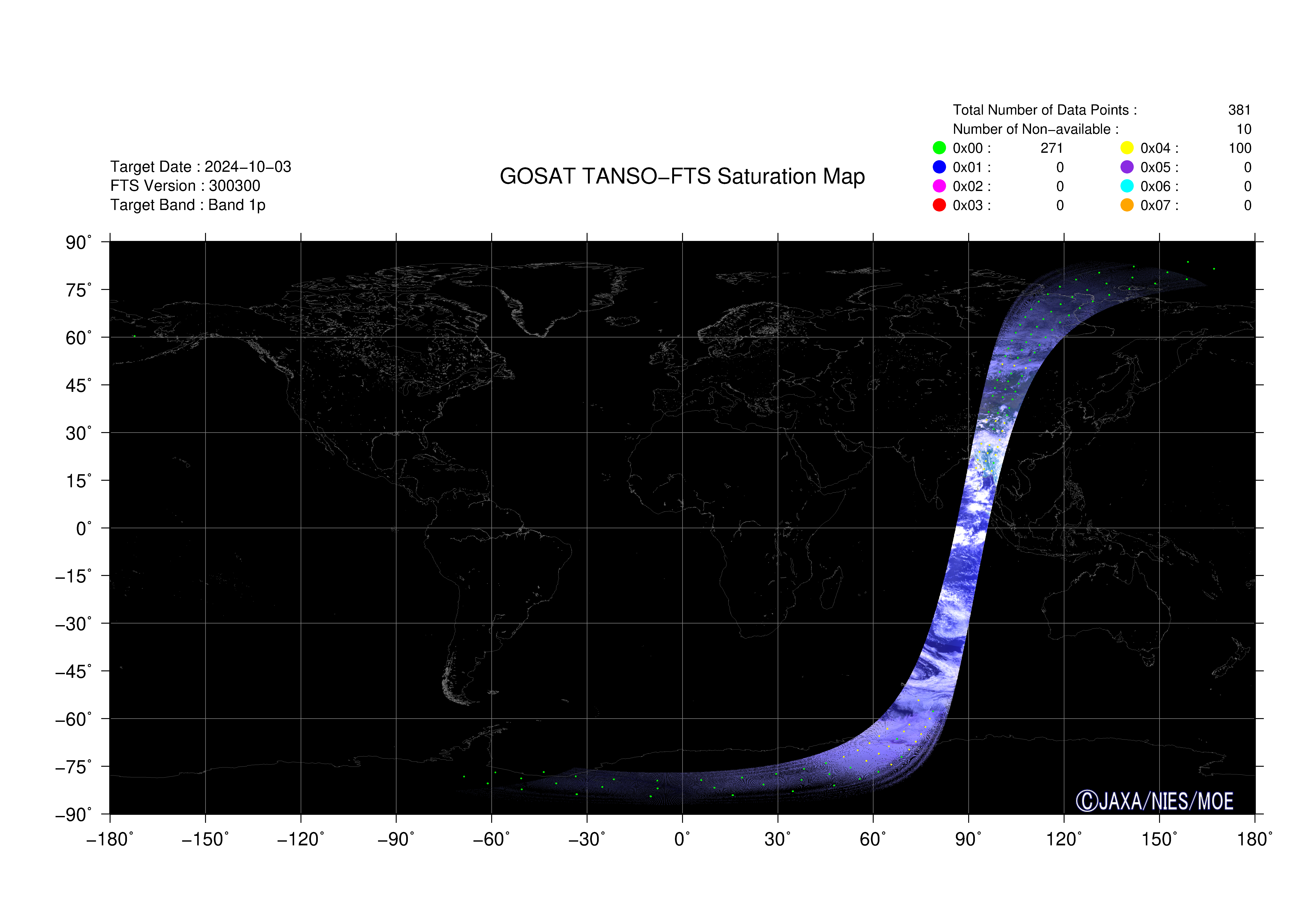Click the -60° longitude axis label
Image resolution: width=1308 pixels, height=924 pixels.
coord(492,839)
